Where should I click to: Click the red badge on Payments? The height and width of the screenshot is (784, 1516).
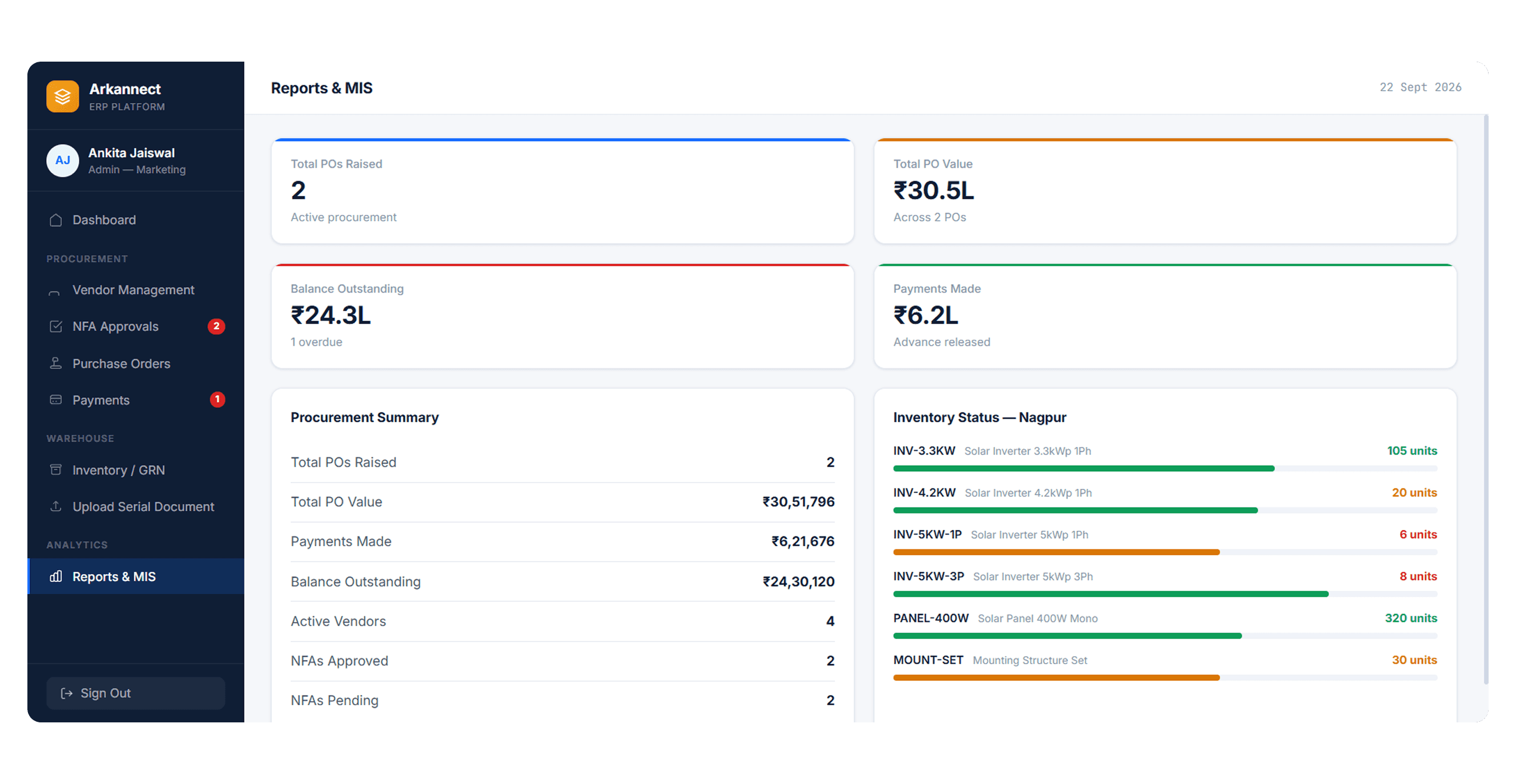217,400
